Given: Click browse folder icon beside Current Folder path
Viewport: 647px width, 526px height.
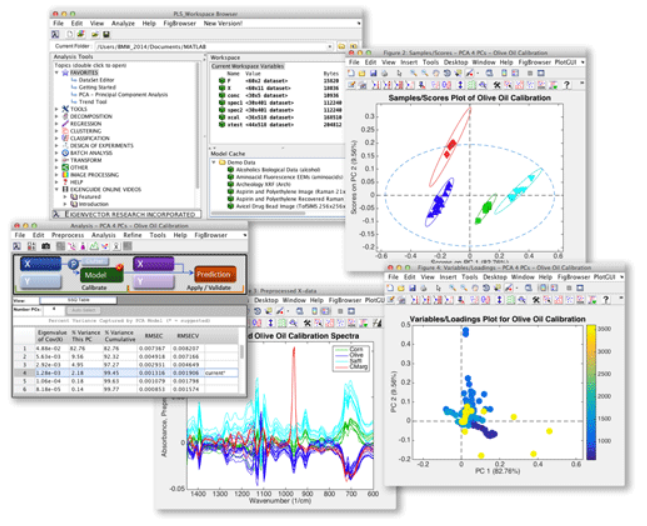Looking at the screenshot, I should 342,46.
